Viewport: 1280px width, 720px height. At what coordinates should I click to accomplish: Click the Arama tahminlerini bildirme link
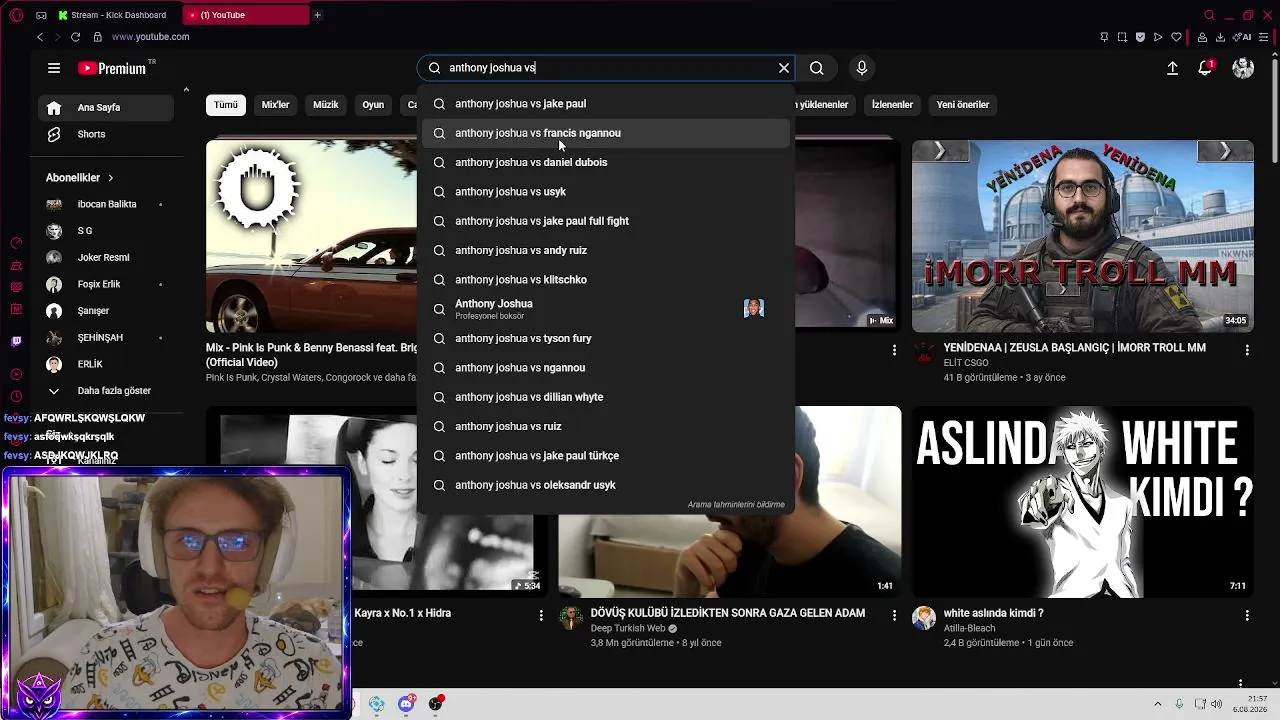(736, 505)
